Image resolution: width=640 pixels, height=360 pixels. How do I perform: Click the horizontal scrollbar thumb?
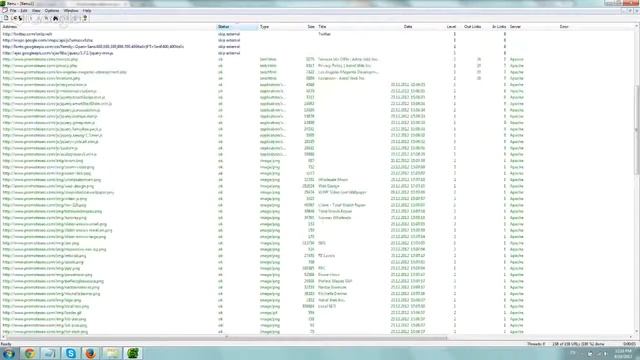pos(227,338)
